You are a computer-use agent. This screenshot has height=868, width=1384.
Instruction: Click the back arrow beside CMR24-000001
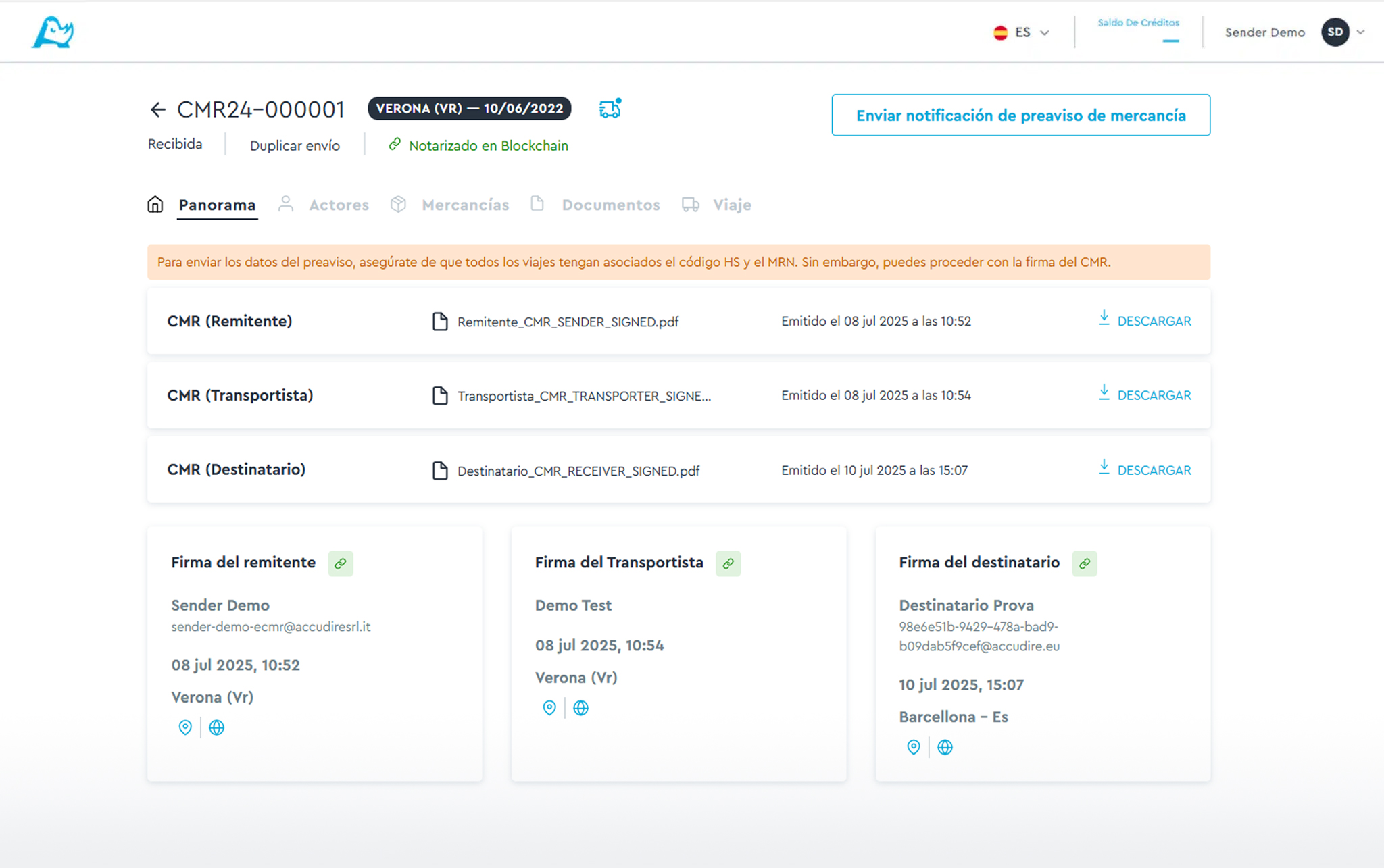click(157, 109)
